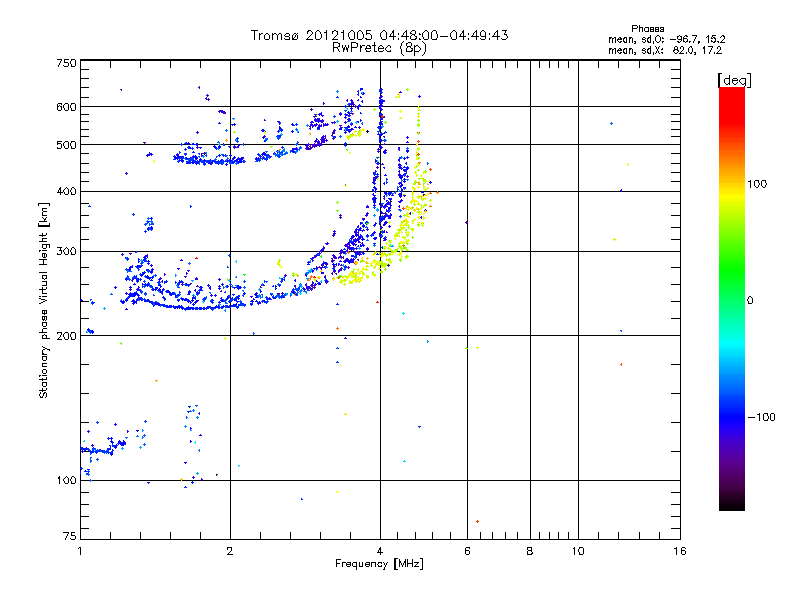Click the 'mean, sd,X: 82.0, 17.2' statistics line

(x=665, y=50)
